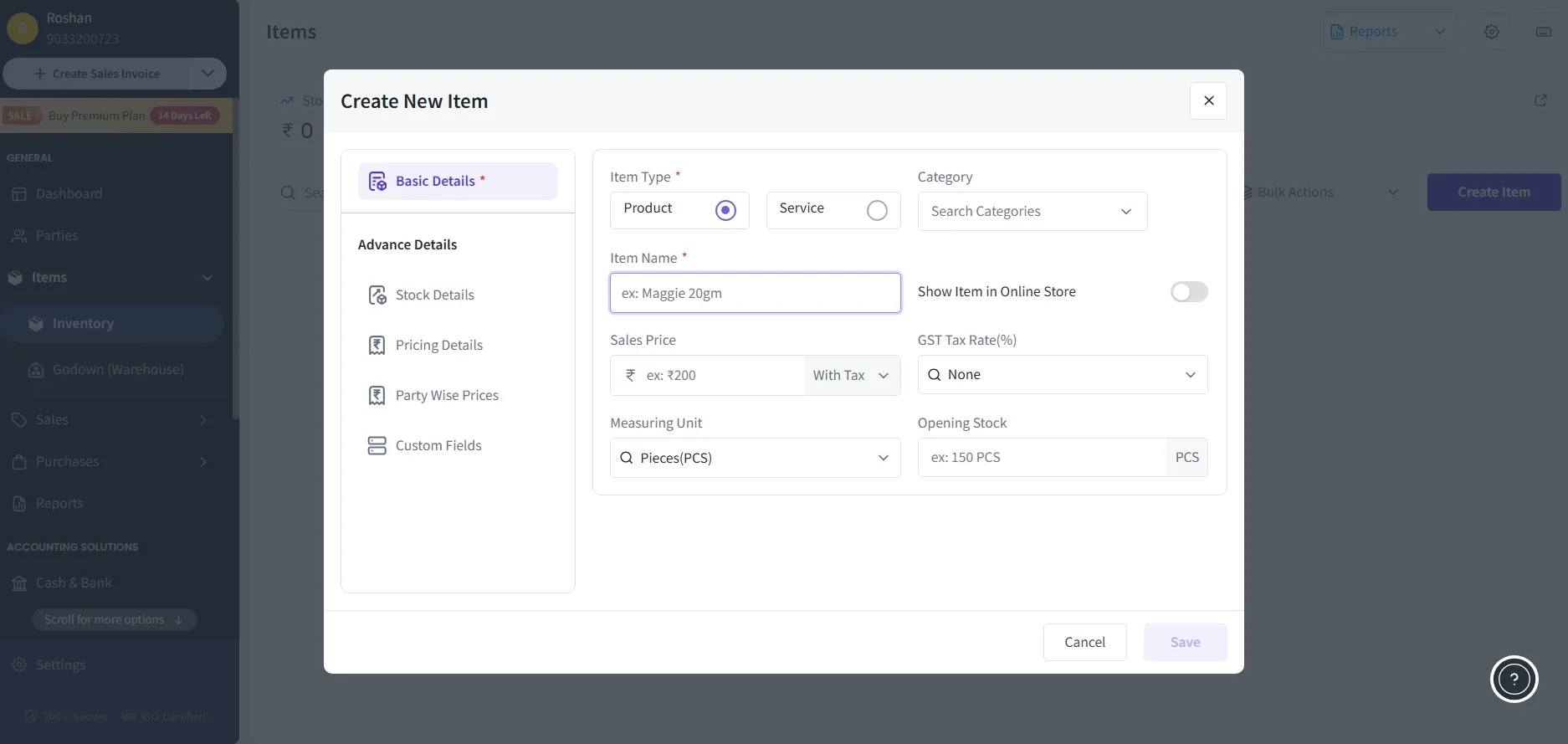Click the PCS unit label in Opening Stock
Image resolution: width=1568 pixels, height=744 pixels.
tap(1186, 457)
